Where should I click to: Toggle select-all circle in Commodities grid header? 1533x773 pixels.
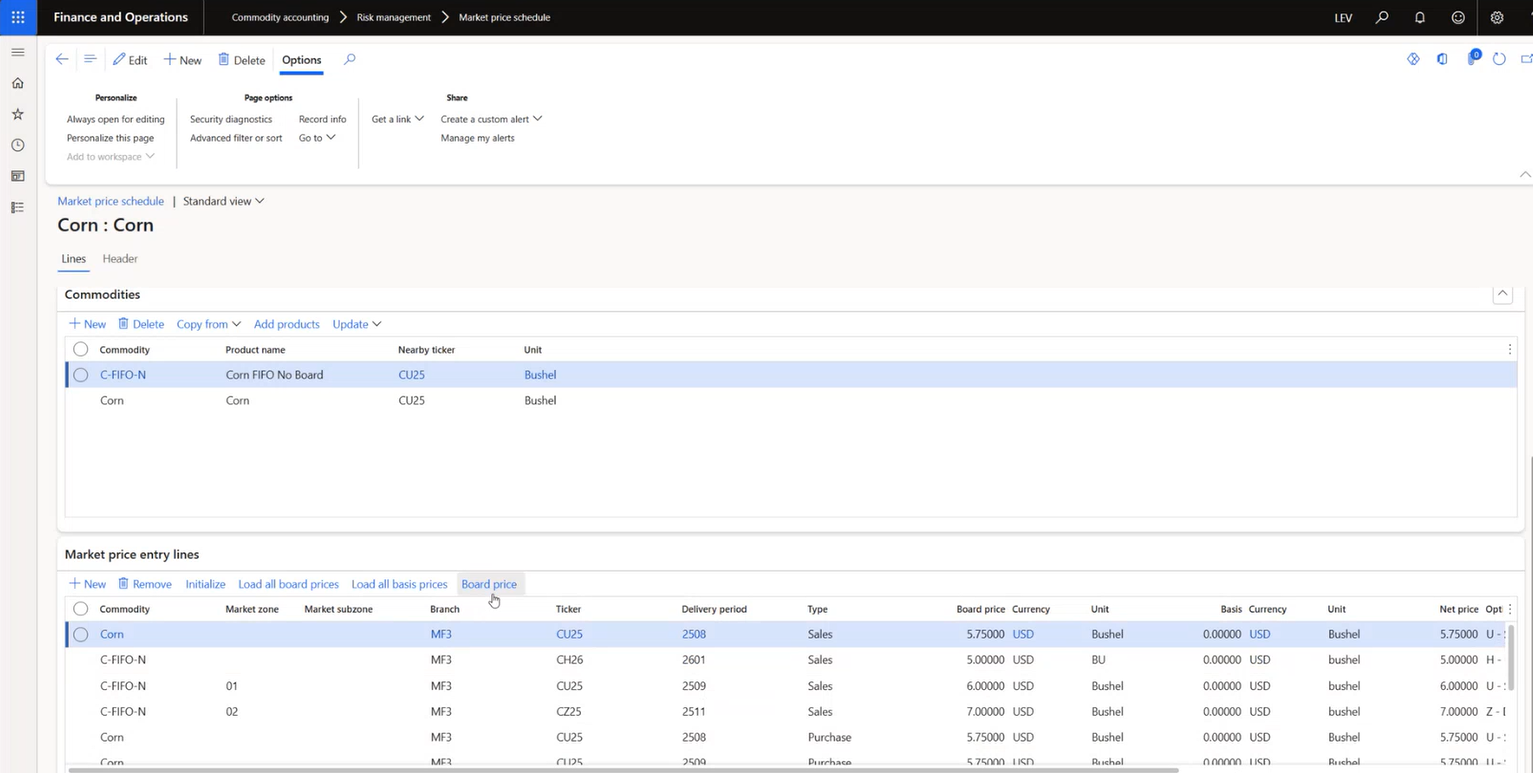pyautogui.click(x=81, y=349)
